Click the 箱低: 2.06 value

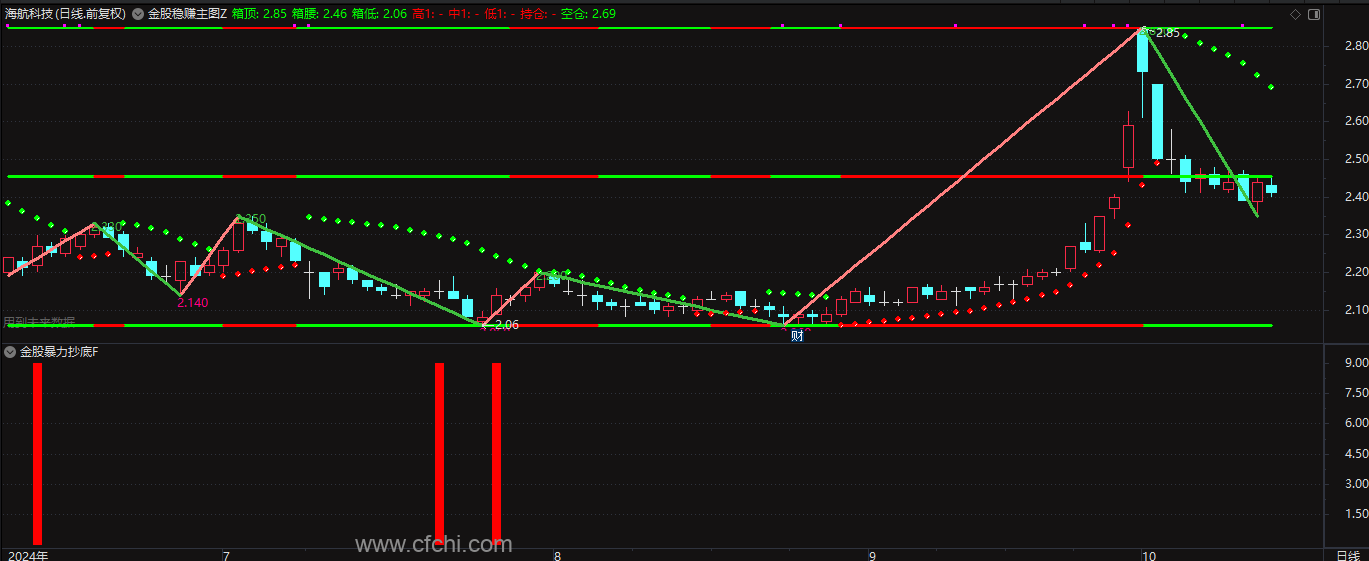380,14
